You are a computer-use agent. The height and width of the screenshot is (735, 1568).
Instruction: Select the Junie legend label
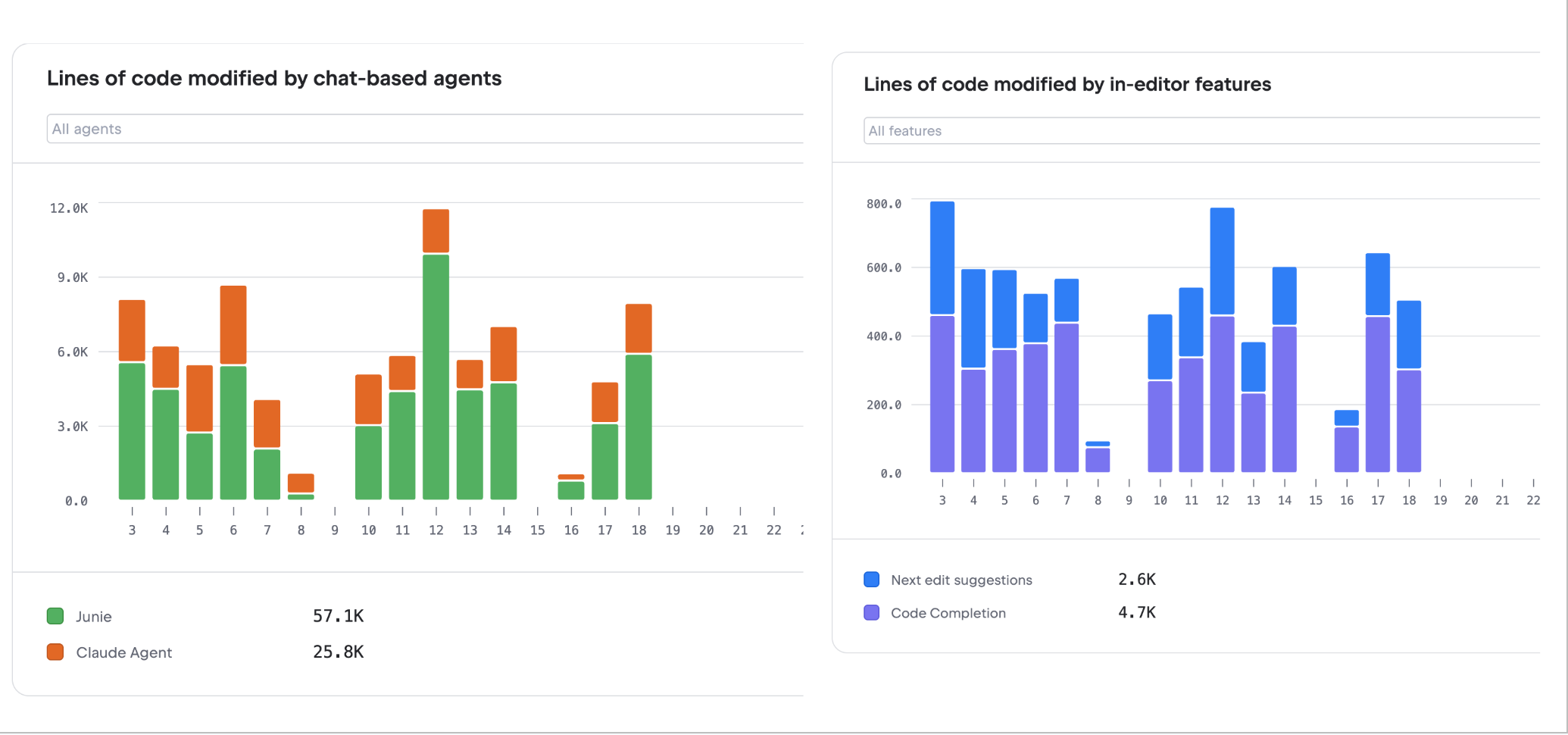(x=94, y=617)
